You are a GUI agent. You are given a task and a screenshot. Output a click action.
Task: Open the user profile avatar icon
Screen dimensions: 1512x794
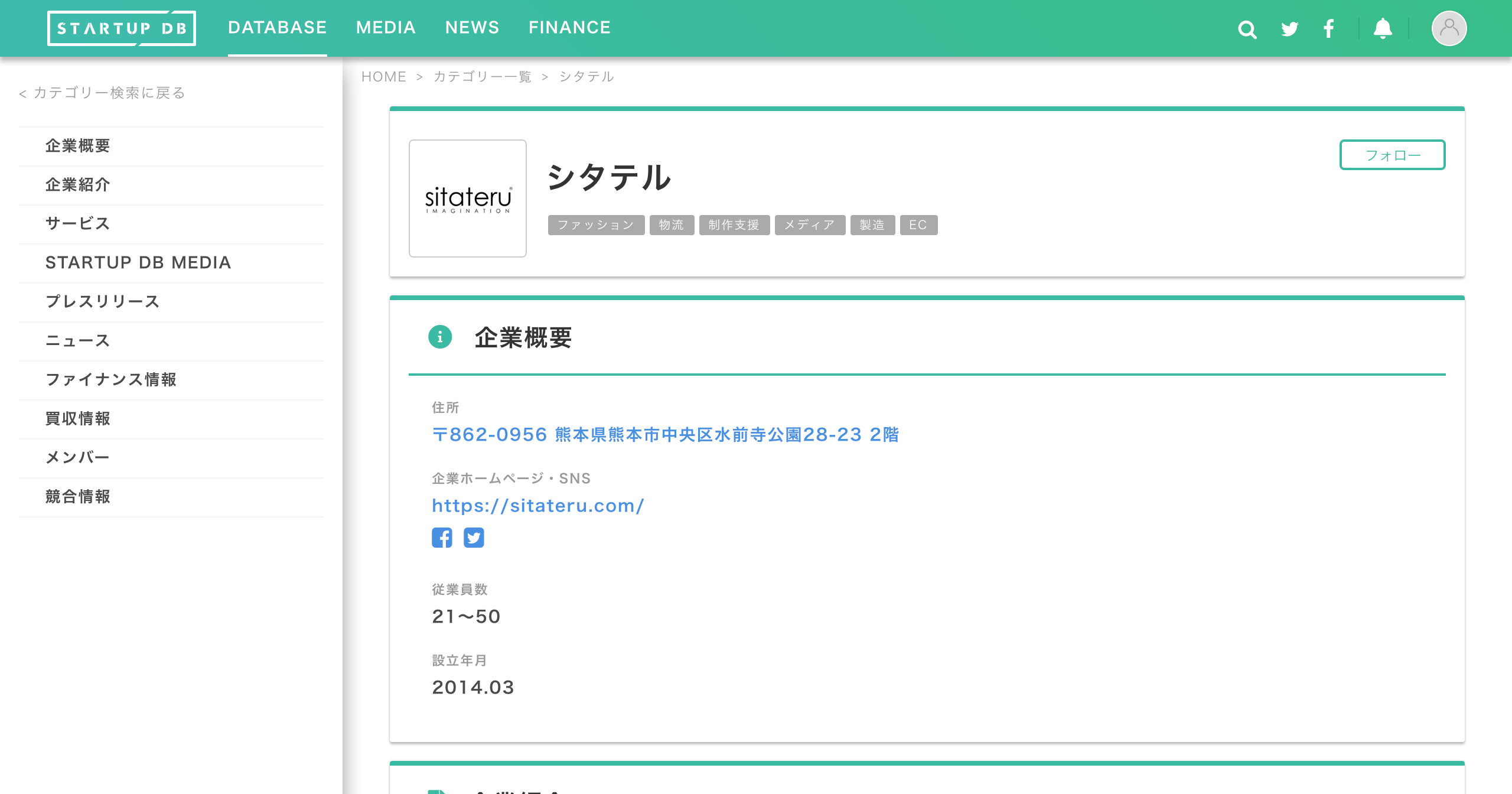[1449, 28]
